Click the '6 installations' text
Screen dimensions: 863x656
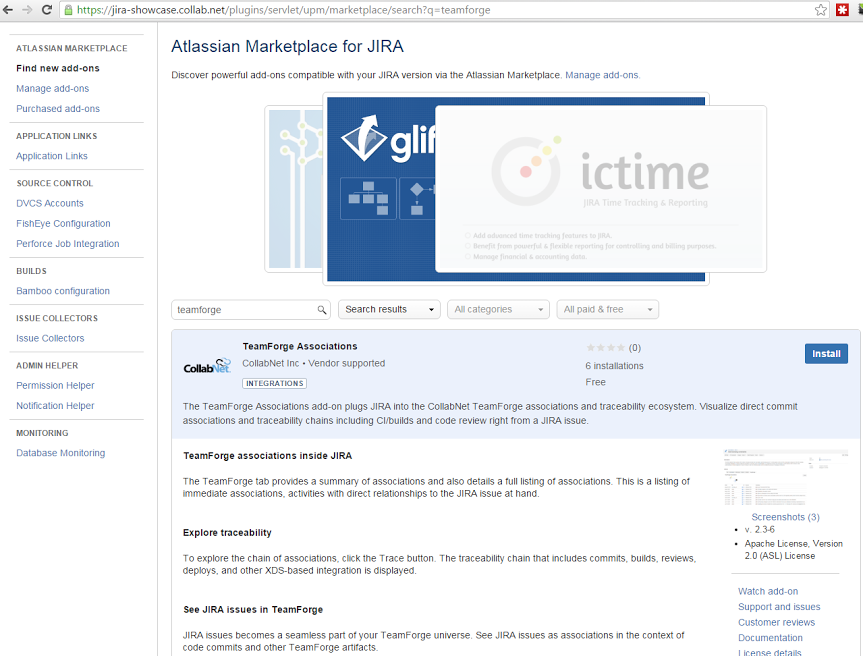(614, 366)
